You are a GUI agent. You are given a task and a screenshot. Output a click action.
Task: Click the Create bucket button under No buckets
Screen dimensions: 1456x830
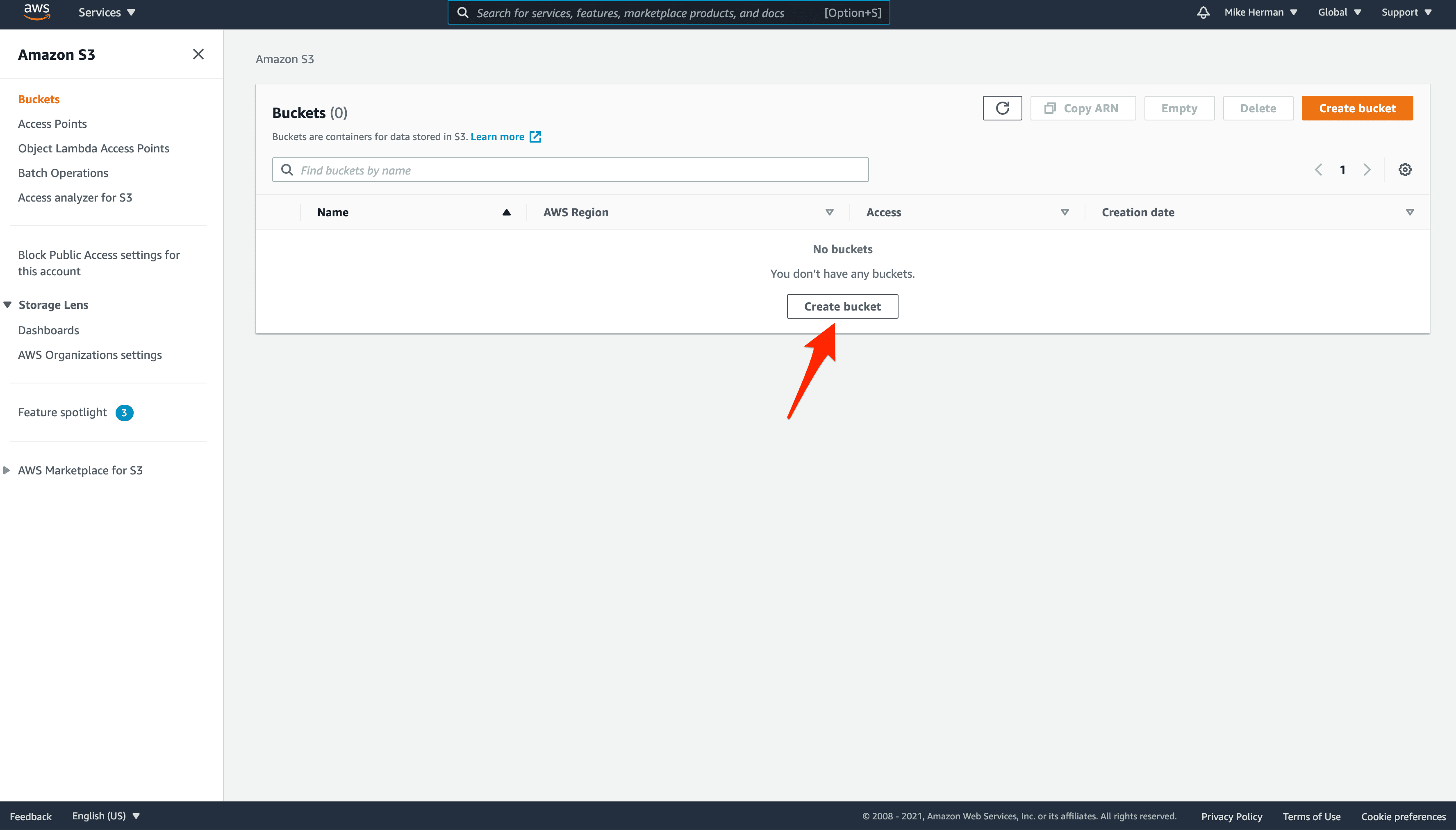842,306
